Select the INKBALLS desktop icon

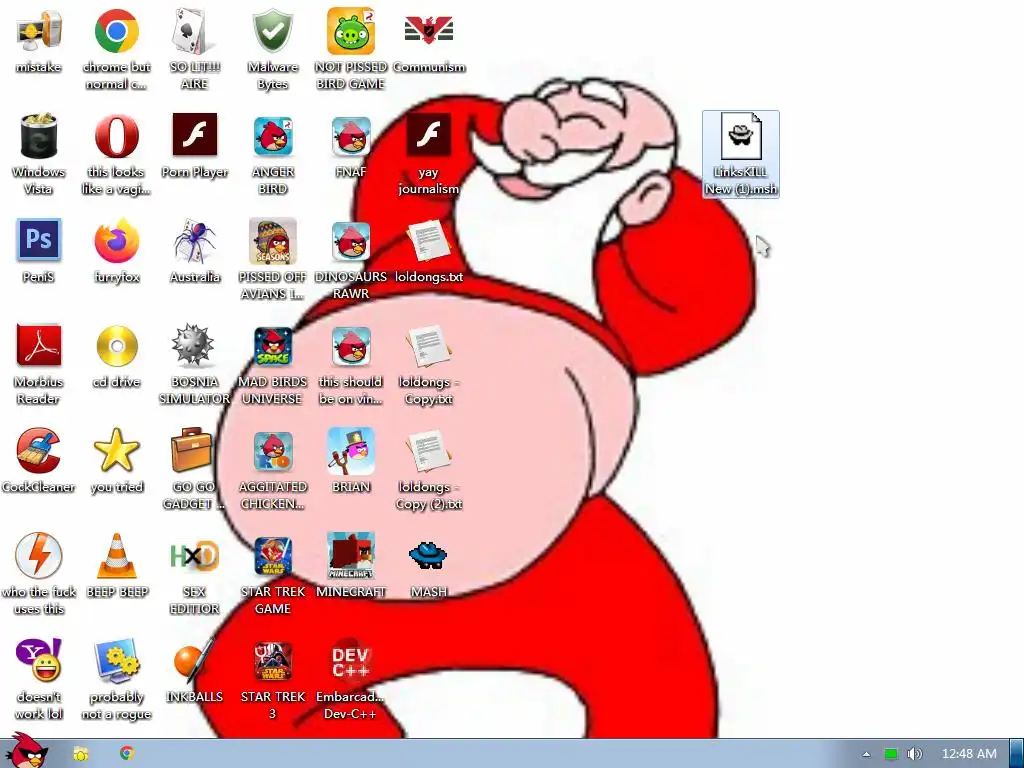pyautogui.click(x=194, y=660)
